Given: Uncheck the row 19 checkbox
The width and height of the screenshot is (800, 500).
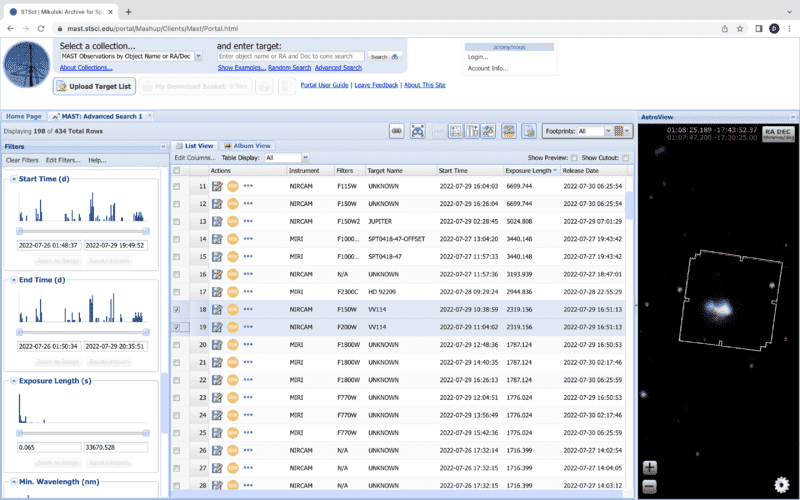Looking at the screenshot, I should coord(177,327).
